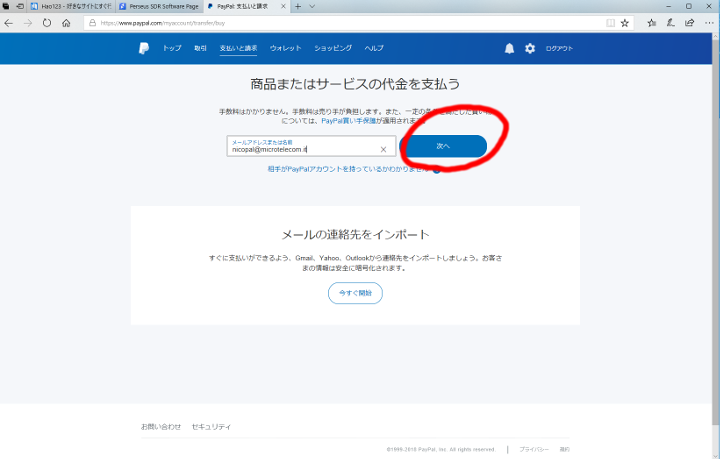The width and height of the screenshot is (720, 459).
Task: Clear the email field with the X icon
Action: 383,149
